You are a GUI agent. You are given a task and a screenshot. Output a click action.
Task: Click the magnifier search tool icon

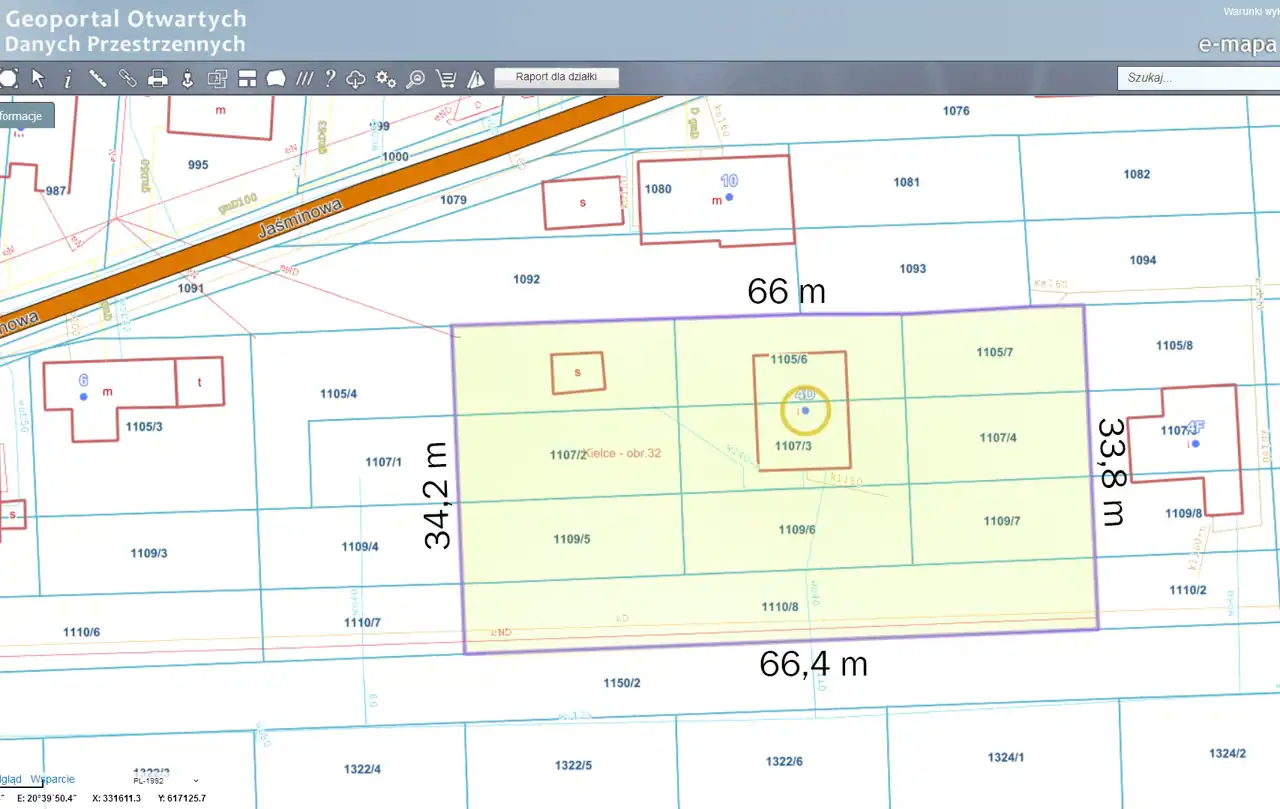click(x=415, y=79)
